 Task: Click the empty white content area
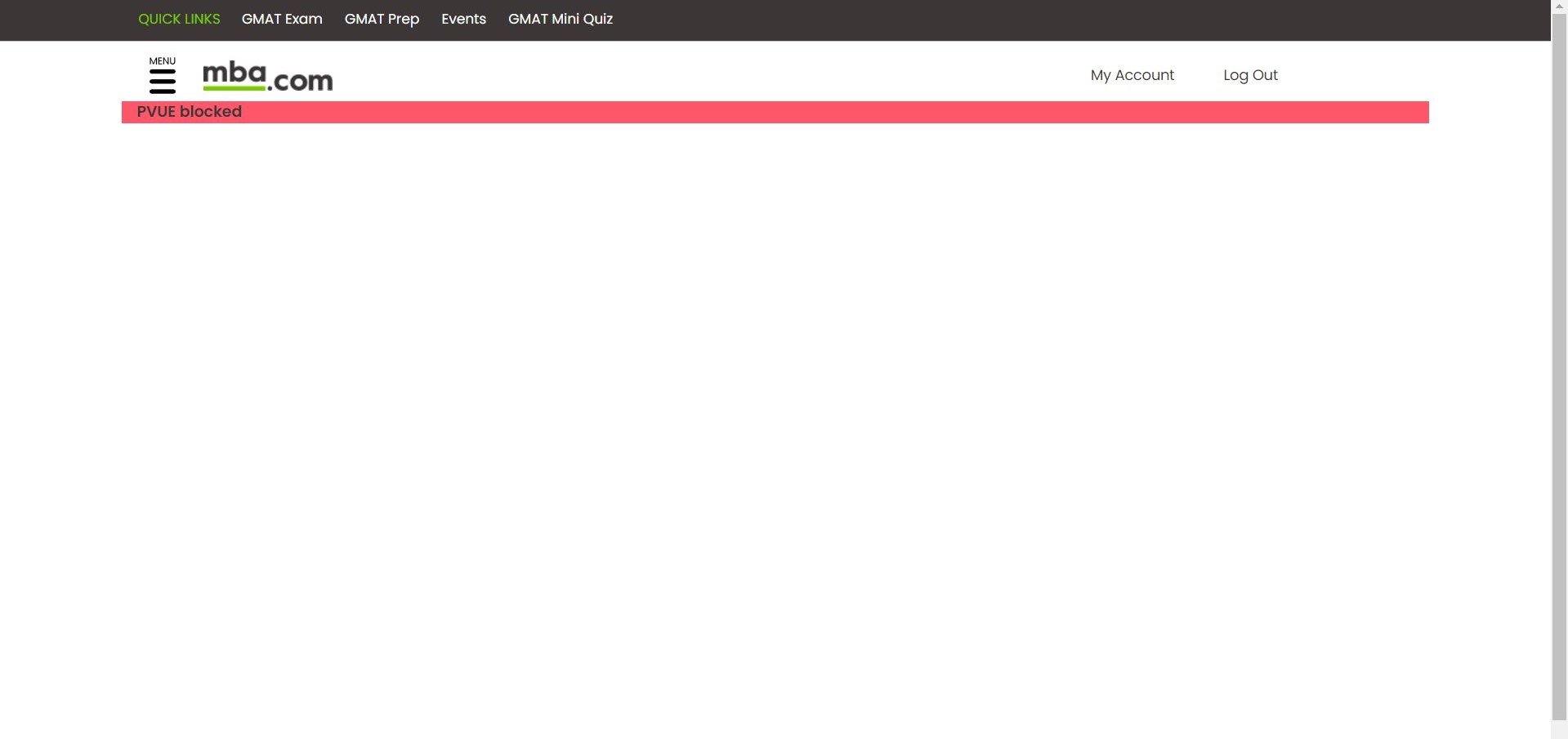(776, 408)
